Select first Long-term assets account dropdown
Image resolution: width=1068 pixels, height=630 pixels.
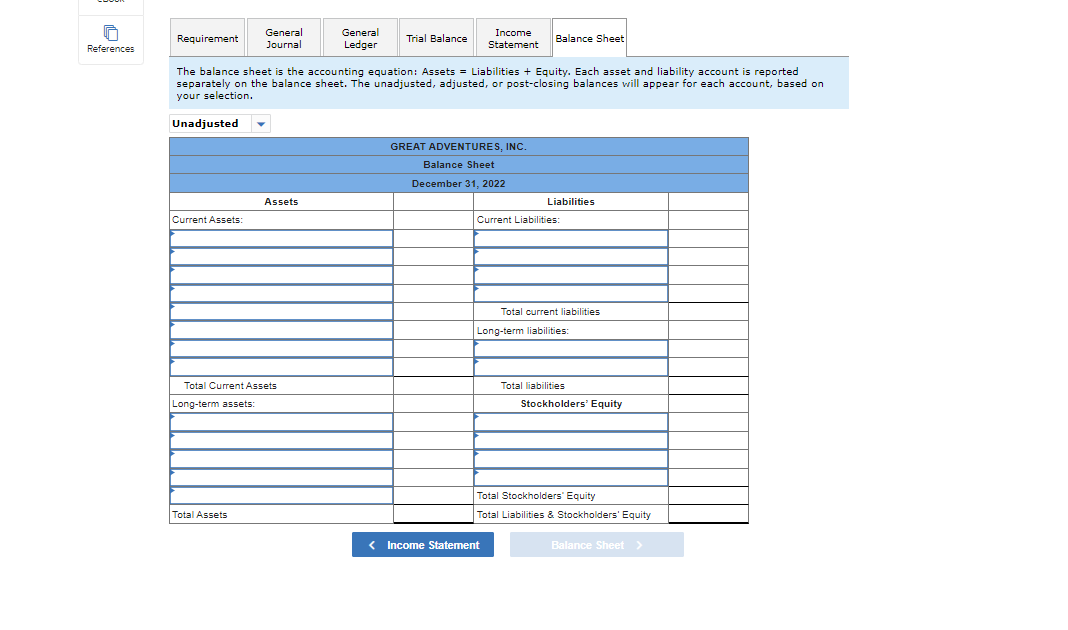click(281, 422)
